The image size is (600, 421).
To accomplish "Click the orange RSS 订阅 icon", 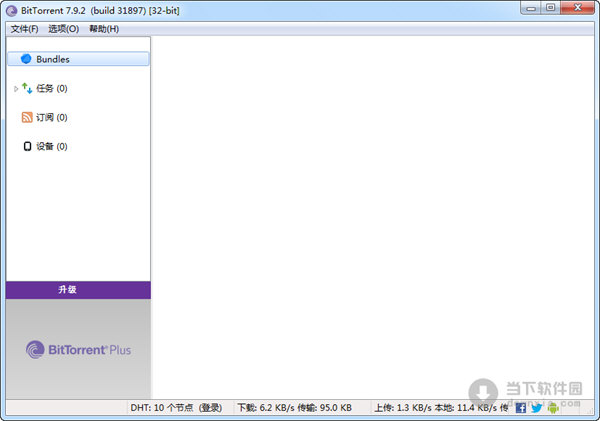I will (x=27, y=117).
